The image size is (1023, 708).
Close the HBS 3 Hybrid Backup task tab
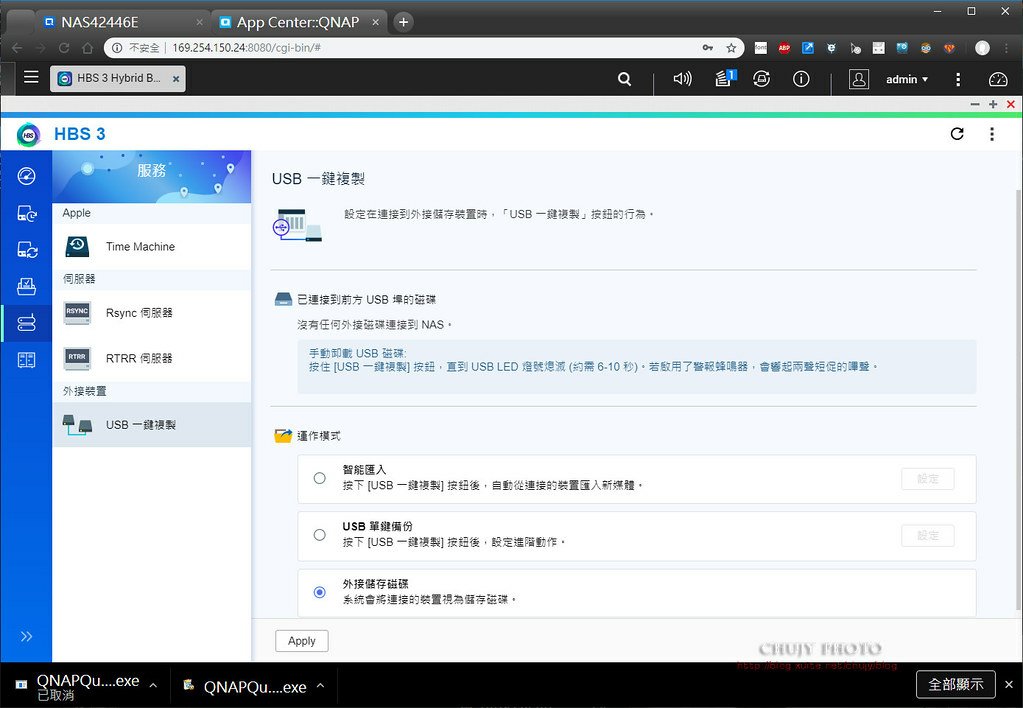pyautogui.click(x=176, y=79)
